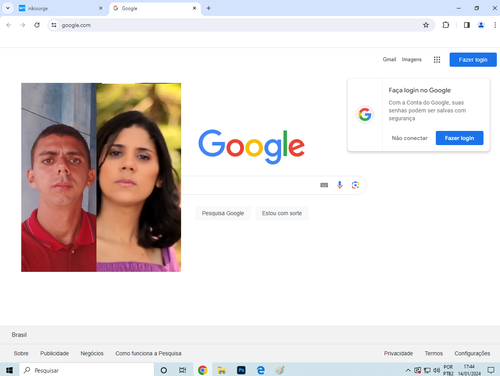Open Internet Explorer from the taskbar

tap(261, 370)
